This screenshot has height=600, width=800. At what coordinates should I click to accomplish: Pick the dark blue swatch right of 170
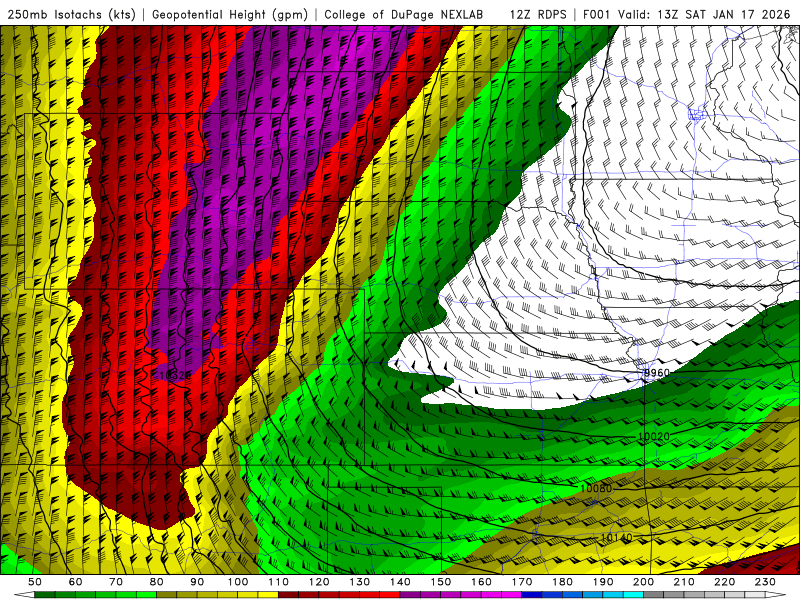click(532, 595)
